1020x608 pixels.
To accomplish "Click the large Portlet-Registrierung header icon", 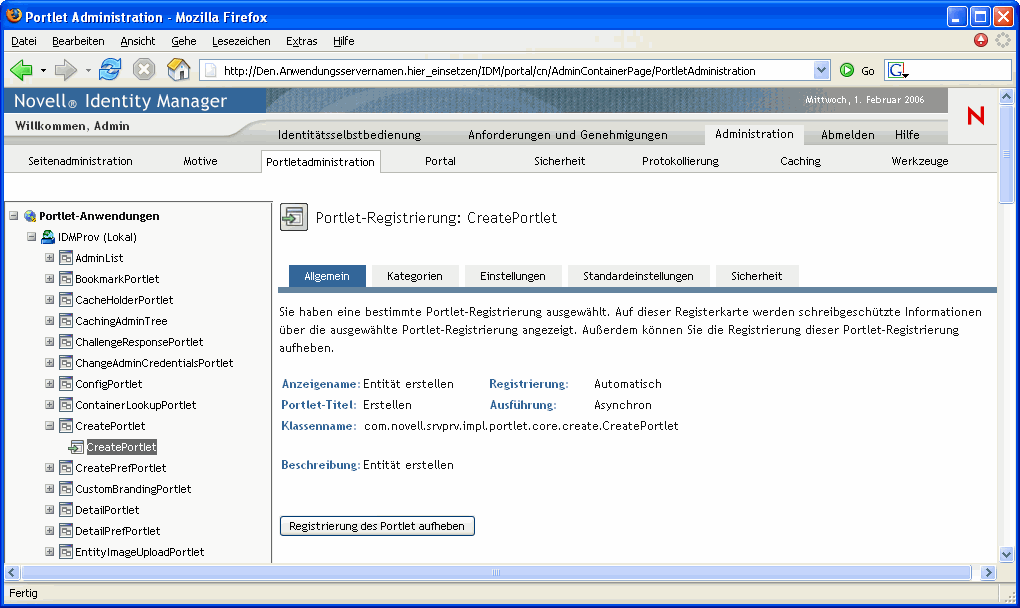I will [294, 217].
